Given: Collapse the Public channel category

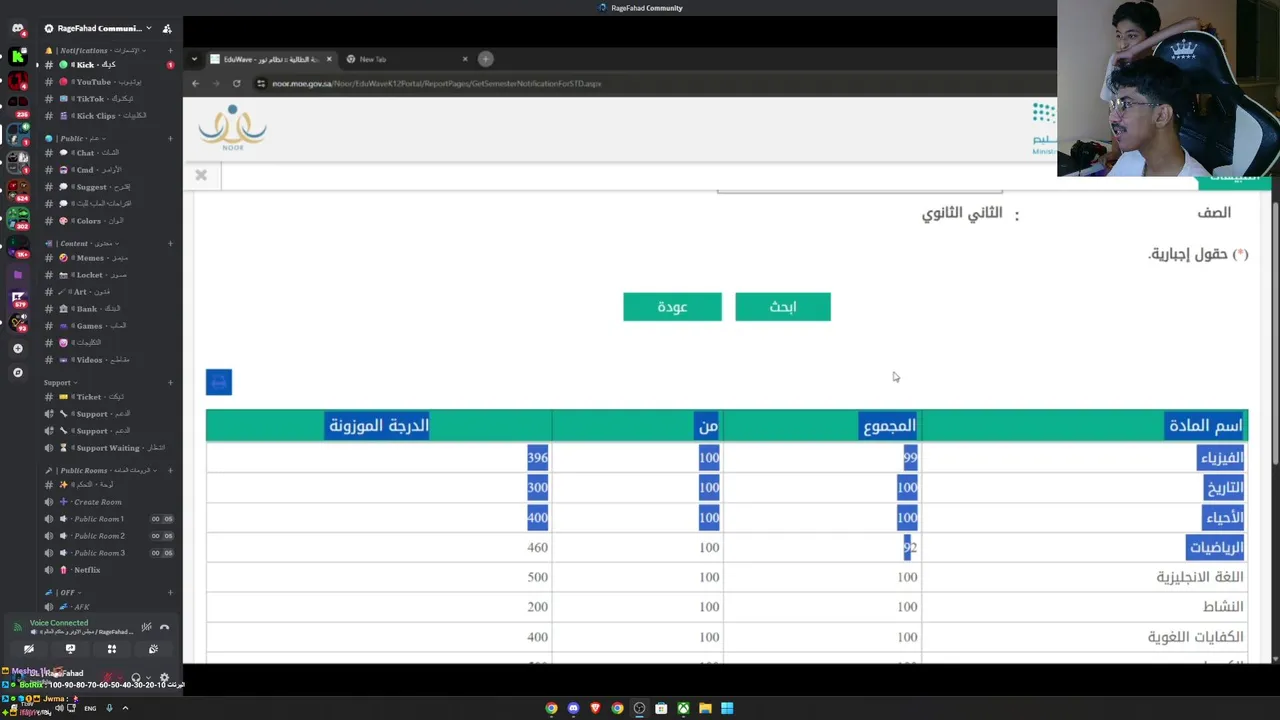Looking at the screenshot, I should pyautogui.click(x=76, y=139).
